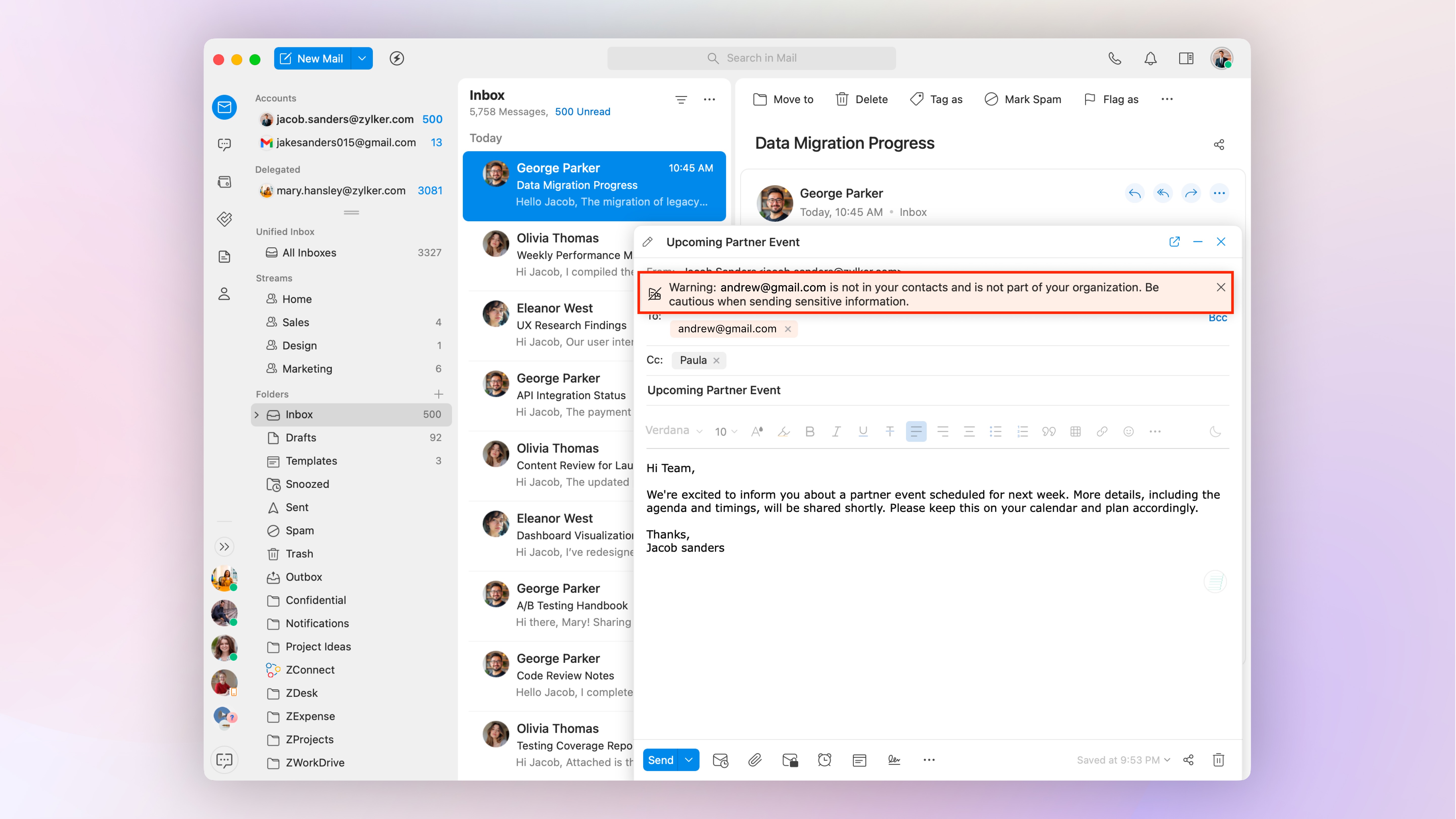The height and width of the screenshot is (819, 1456).
Task: Discard draft using trash icon
Action: (x=1219, y=760)
